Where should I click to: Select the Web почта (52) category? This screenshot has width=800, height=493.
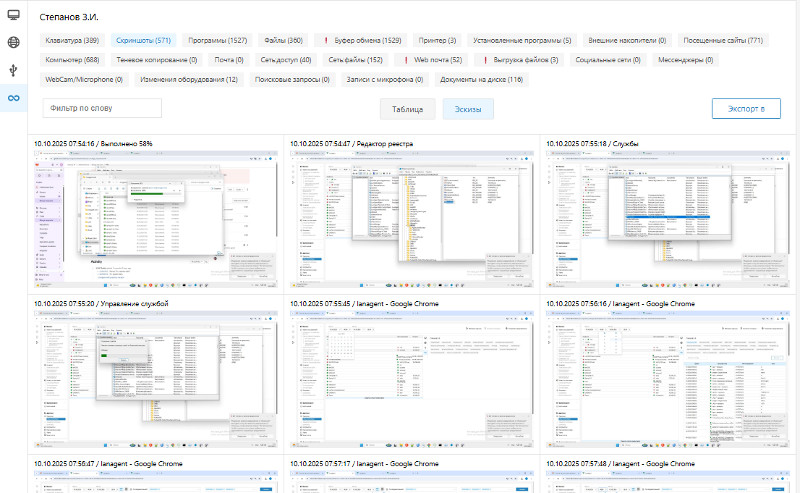pyautogui.click(x=431, y=60)
